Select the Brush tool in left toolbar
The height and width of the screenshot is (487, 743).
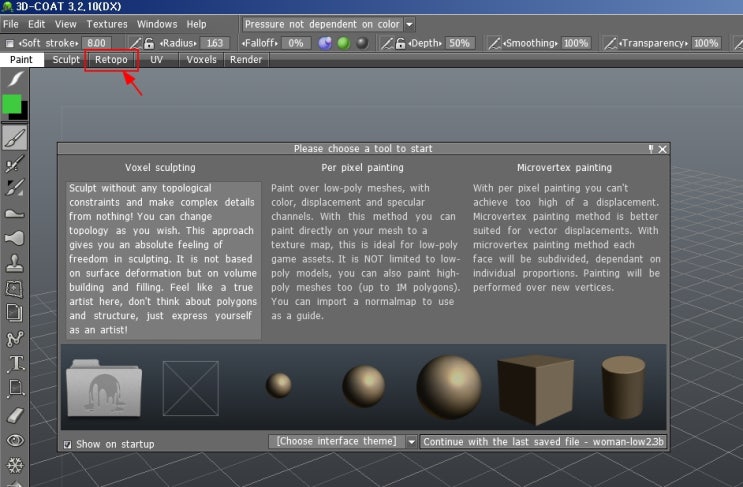15,138
